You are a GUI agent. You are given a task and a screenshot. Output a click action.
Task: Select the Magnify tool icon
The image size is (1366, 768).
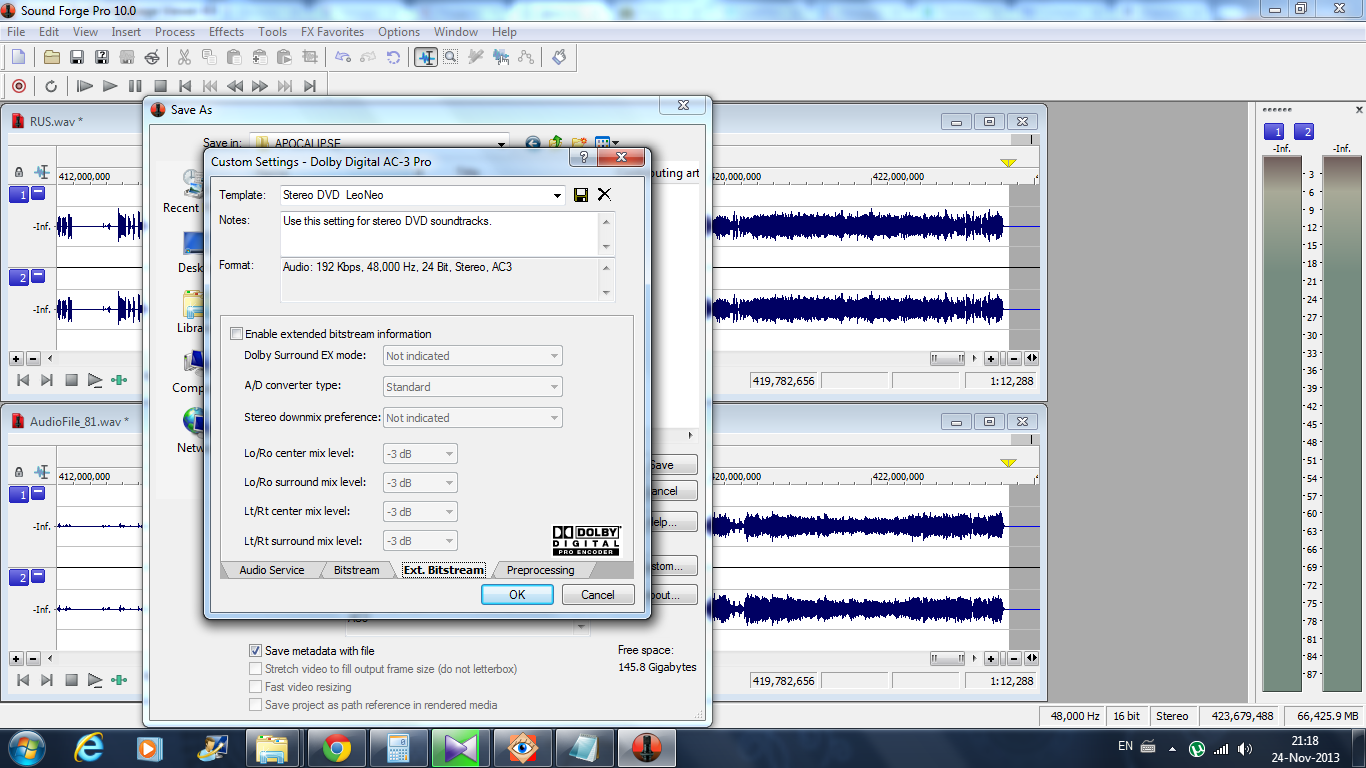point(451,57)
